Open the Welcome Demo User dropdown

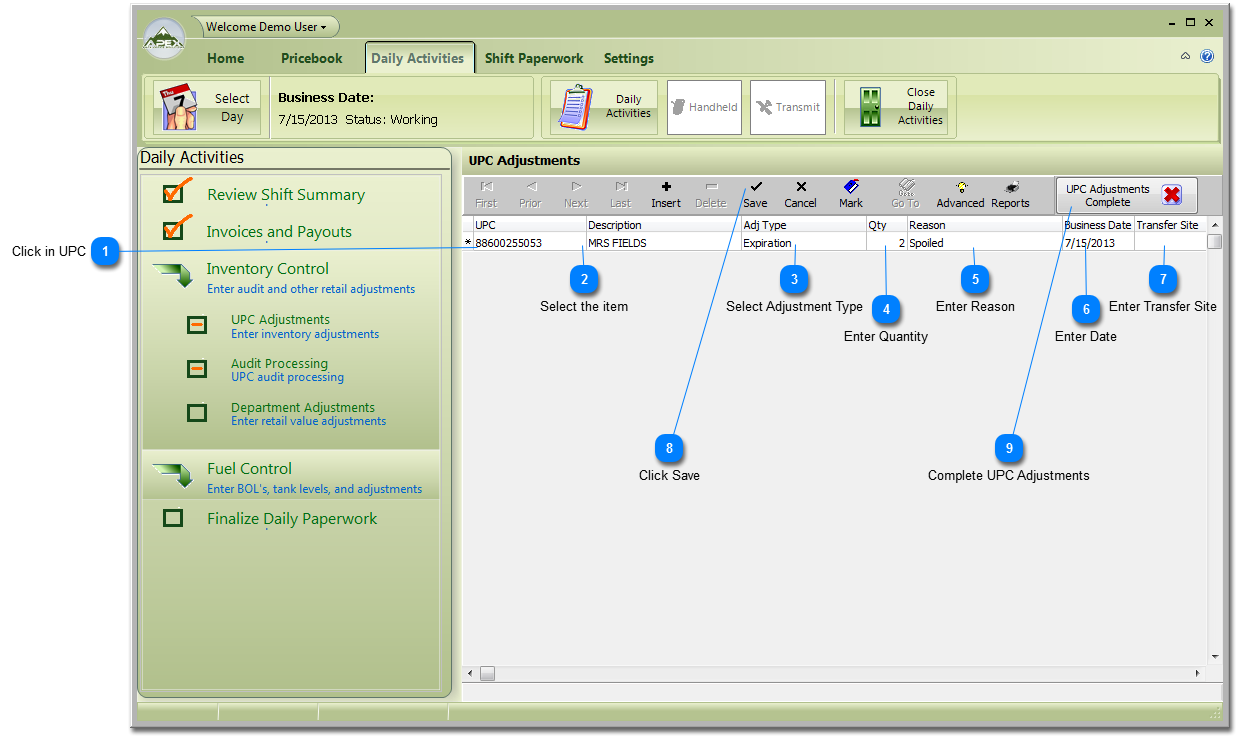click(x=265, y=27)
